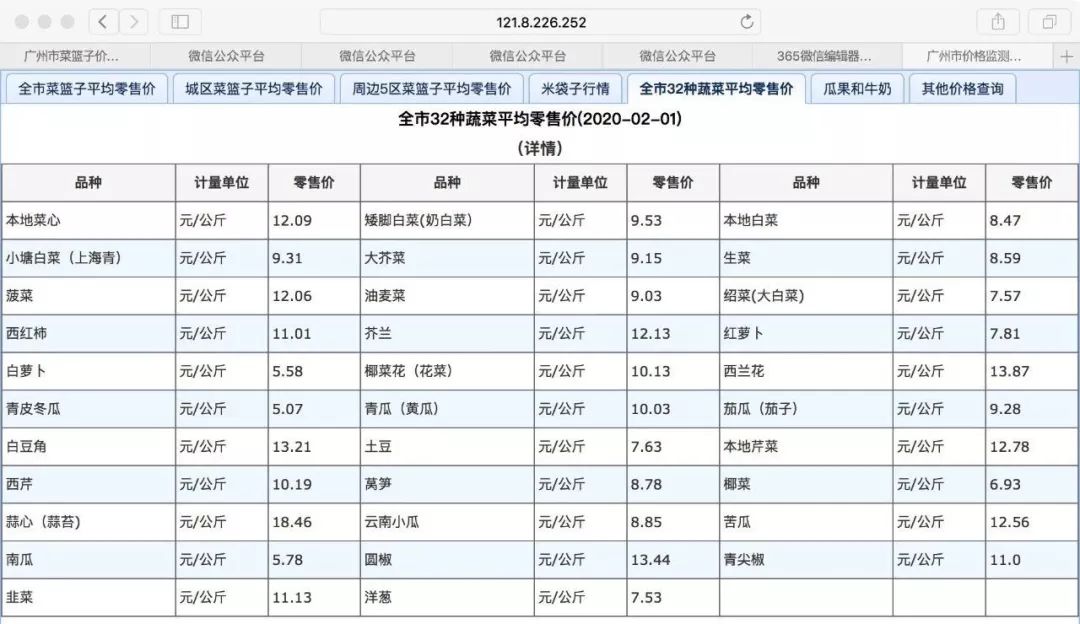This screenshot has height=624, width=1080.
Task: Go to the 米袋子行情 tab
Action: pos(575,89)
